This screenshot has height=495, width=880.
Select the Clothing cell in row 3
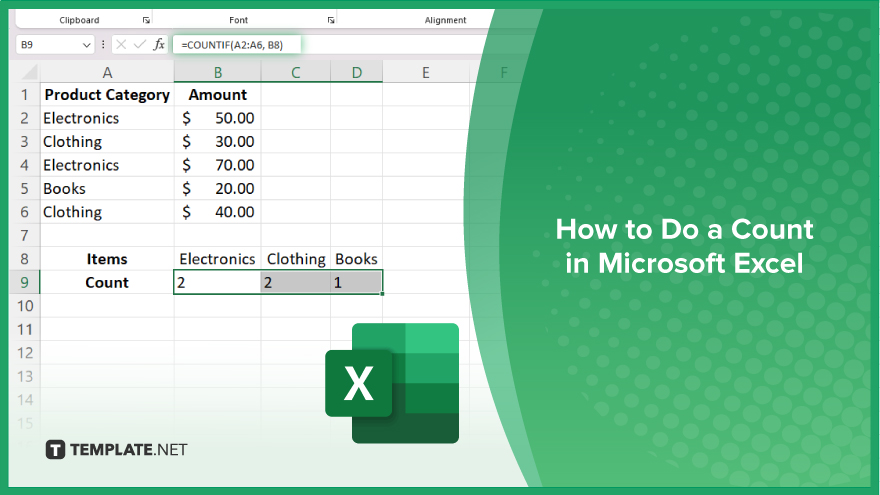pyautogui.click(x=107, y=141)
